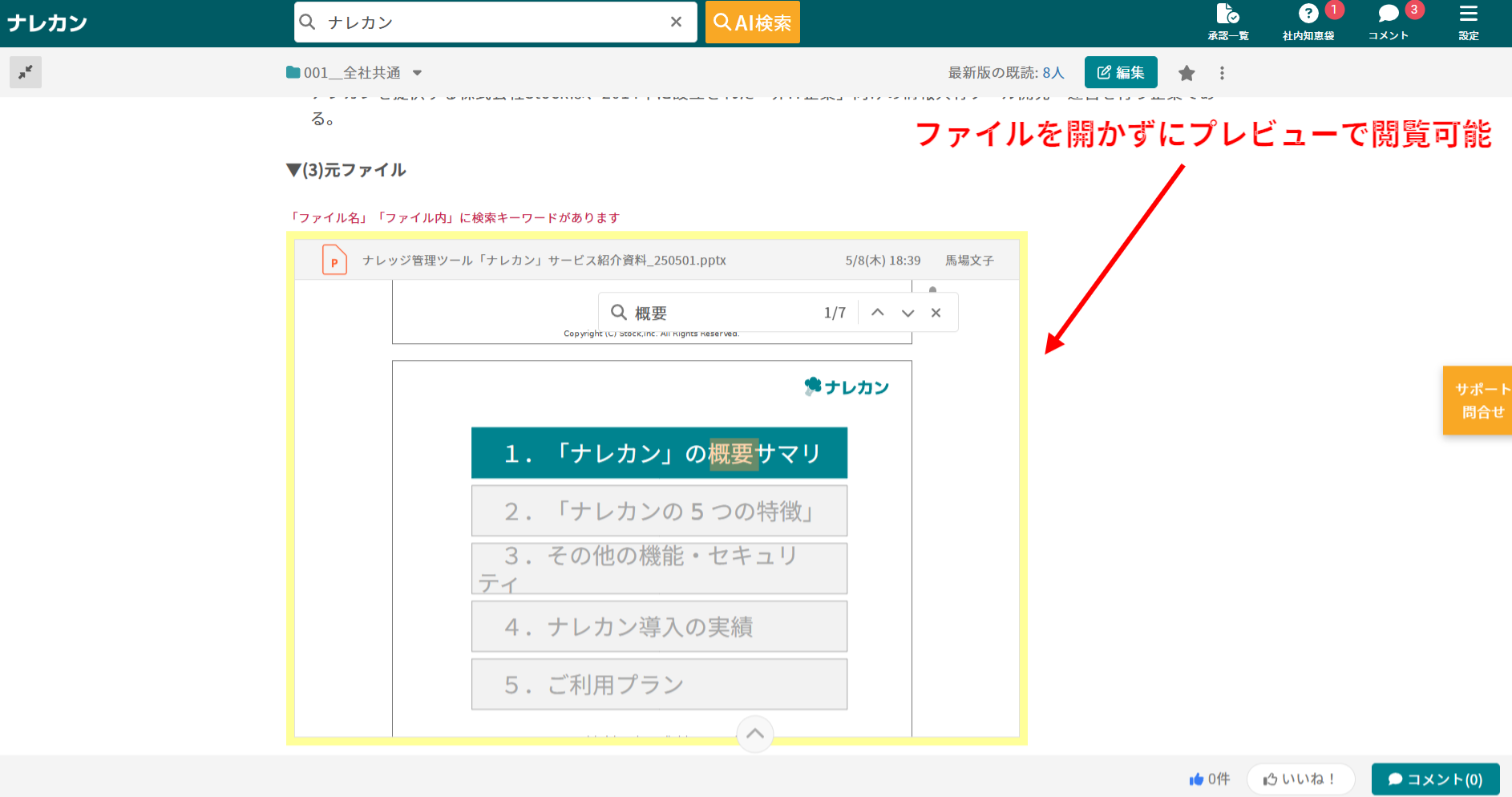Image resolution: width=1512 pixels, height=797 pixels.
Task: Open the 承認一覧 approval list icon
Action: [x=1227, y=22]
